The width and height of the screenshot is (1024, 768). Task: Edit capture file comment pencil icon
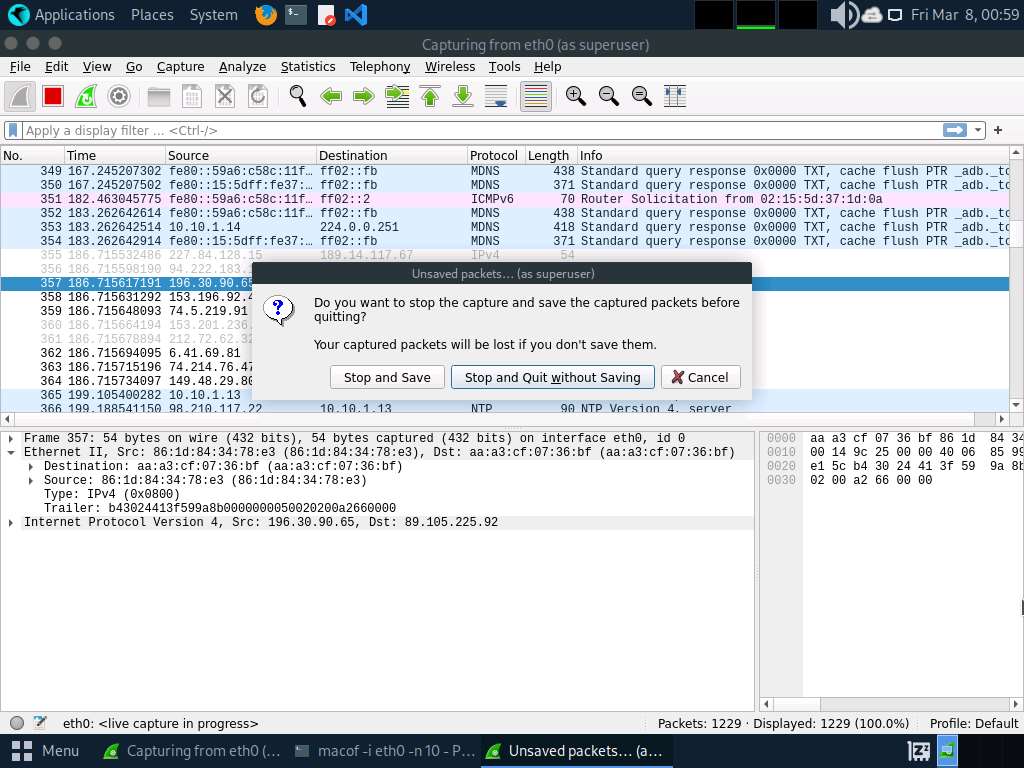click(40, 722)
